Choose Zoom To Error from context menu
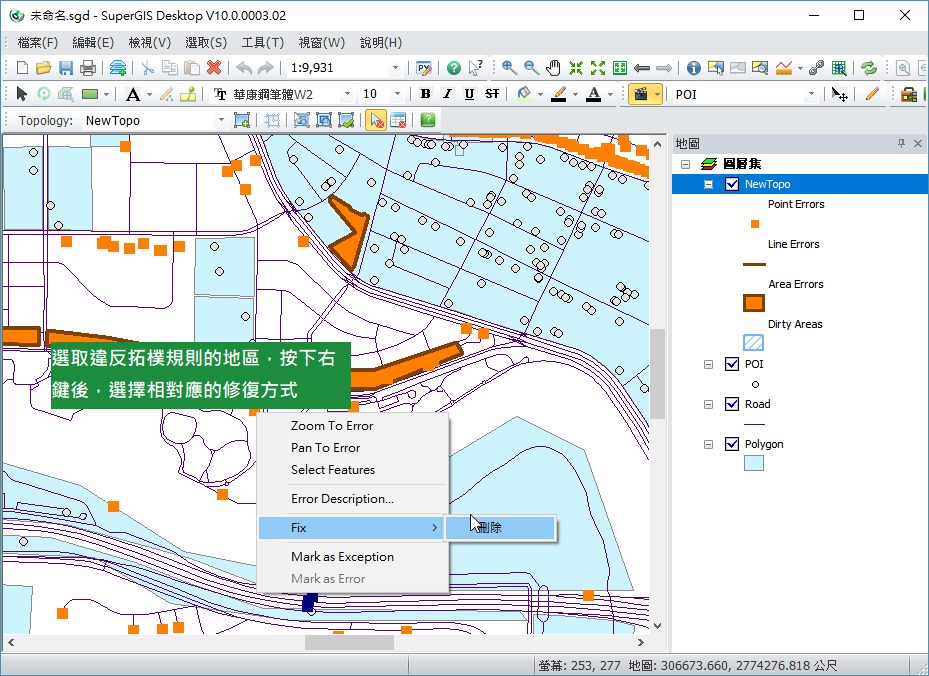The width and height of the screenshot is (929, 676). click(353, 425)
